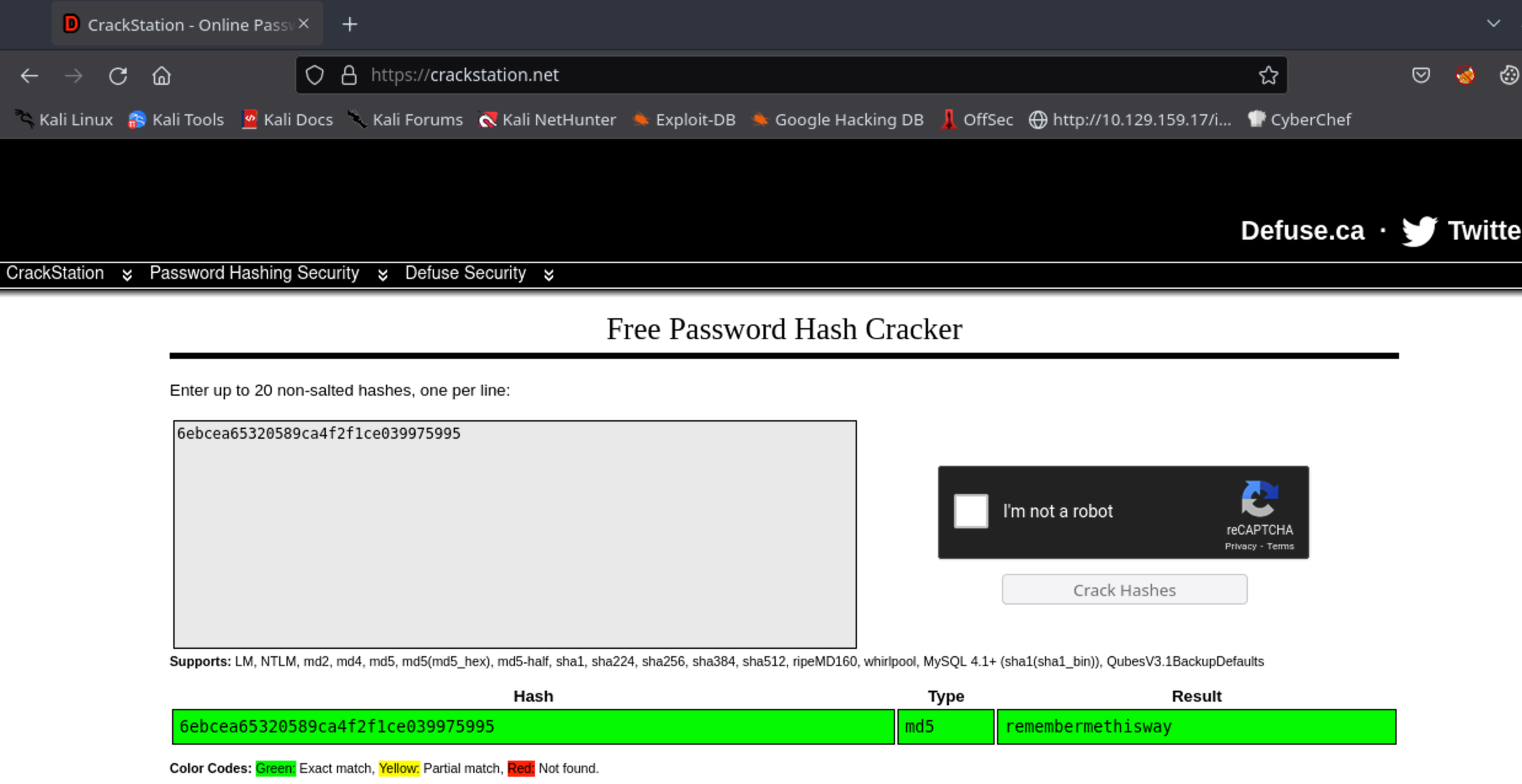The height and width of the screenshot is (784, 1522).
Task: Open the Kali Forums bookmark
Action: coord(406,119)
